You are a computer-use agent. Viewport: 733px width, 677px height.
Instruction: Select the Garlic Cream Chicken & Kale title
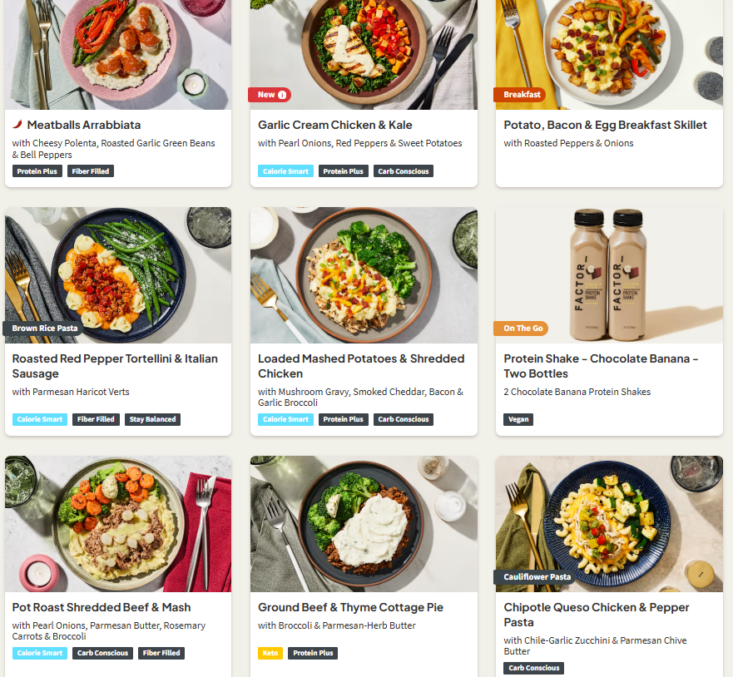click(x=335, y=125)
